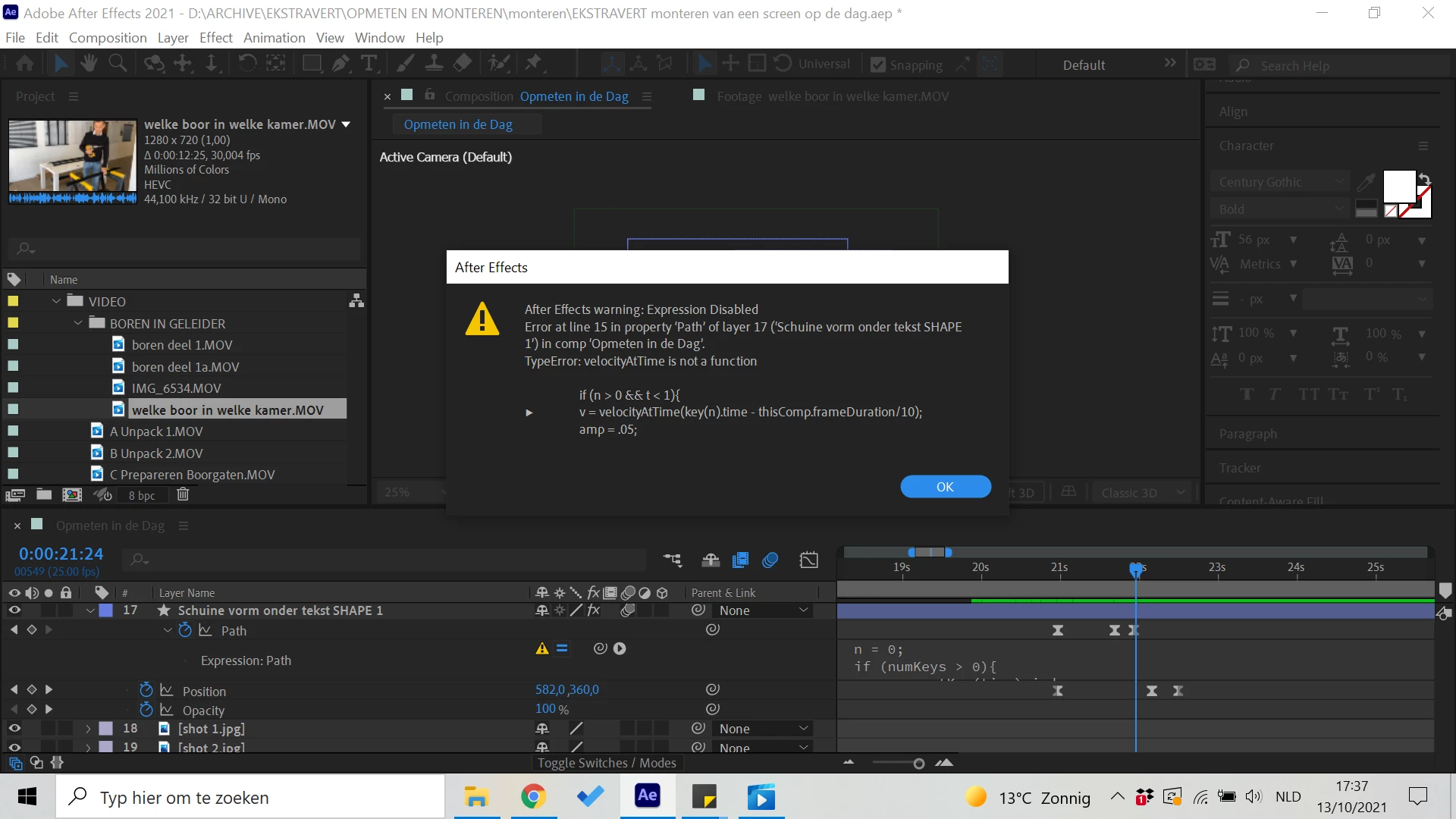Click the white fill color swatch
Image resolution: width=1456 pixels, height=819 pixels.
point(1398,187)
